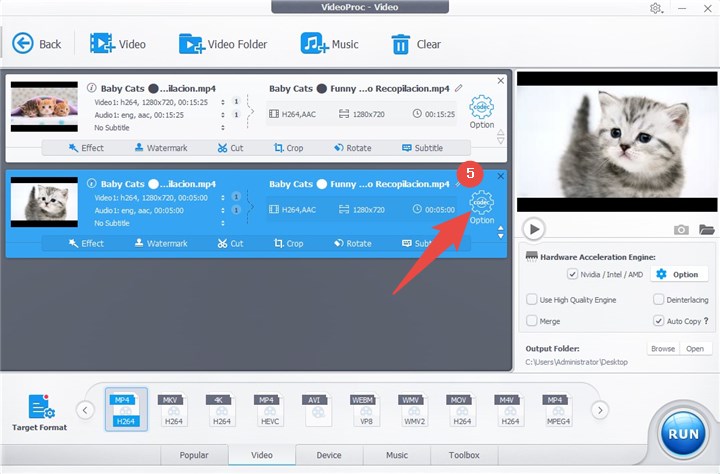Move the 00:15:25 video using reorder arrows
Screen dimensions: 720x474
(501, 136)
